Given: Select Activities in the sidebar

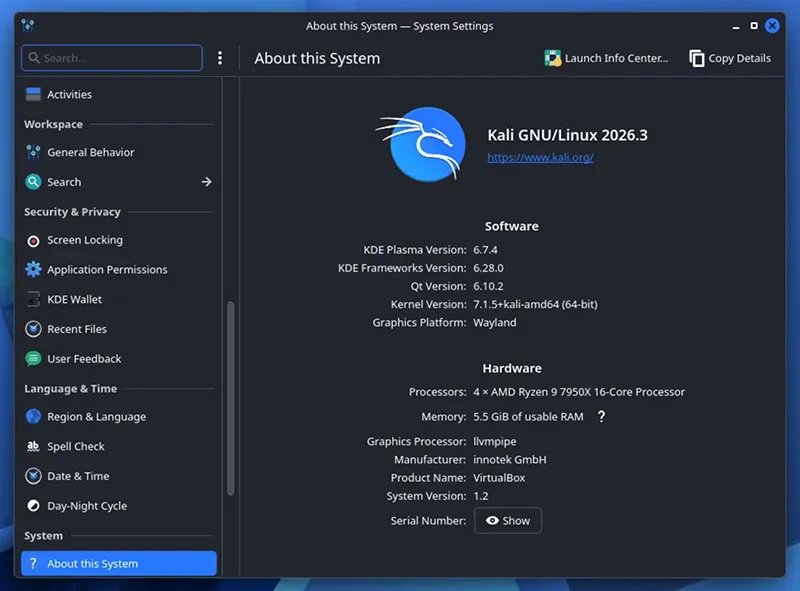Looking at the screenshot, I should pos(118,94).
